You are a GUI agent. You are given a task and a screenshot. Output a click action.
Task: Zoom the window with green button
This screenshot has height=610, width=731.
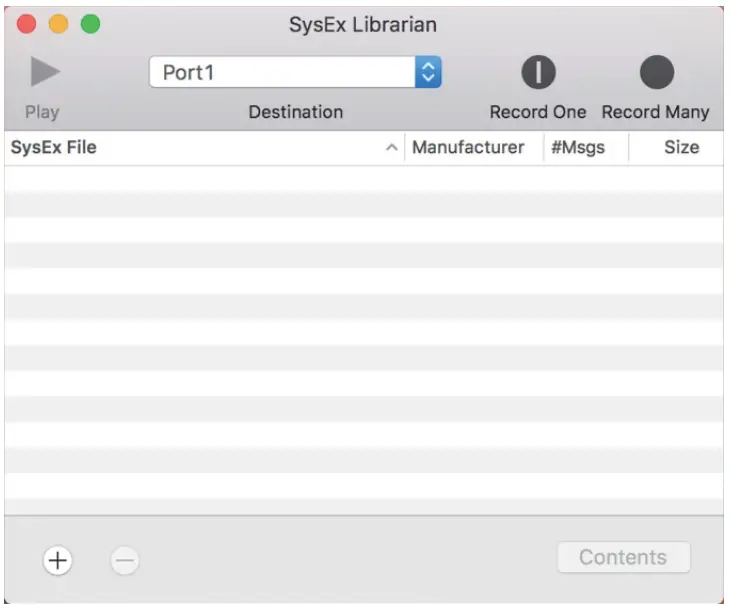pos(90,24)
